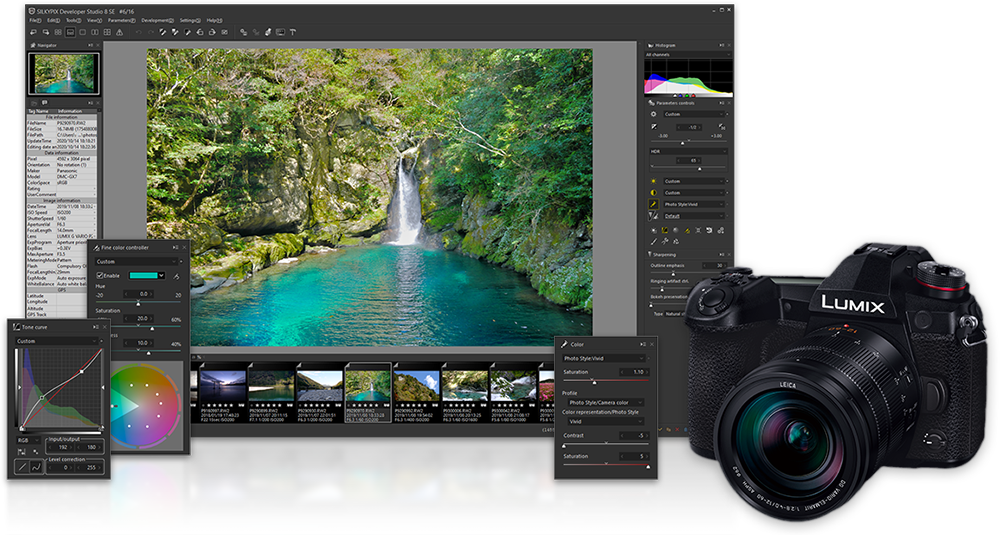Toggle the blue channel dot under histogram

[x=680, y=96]
